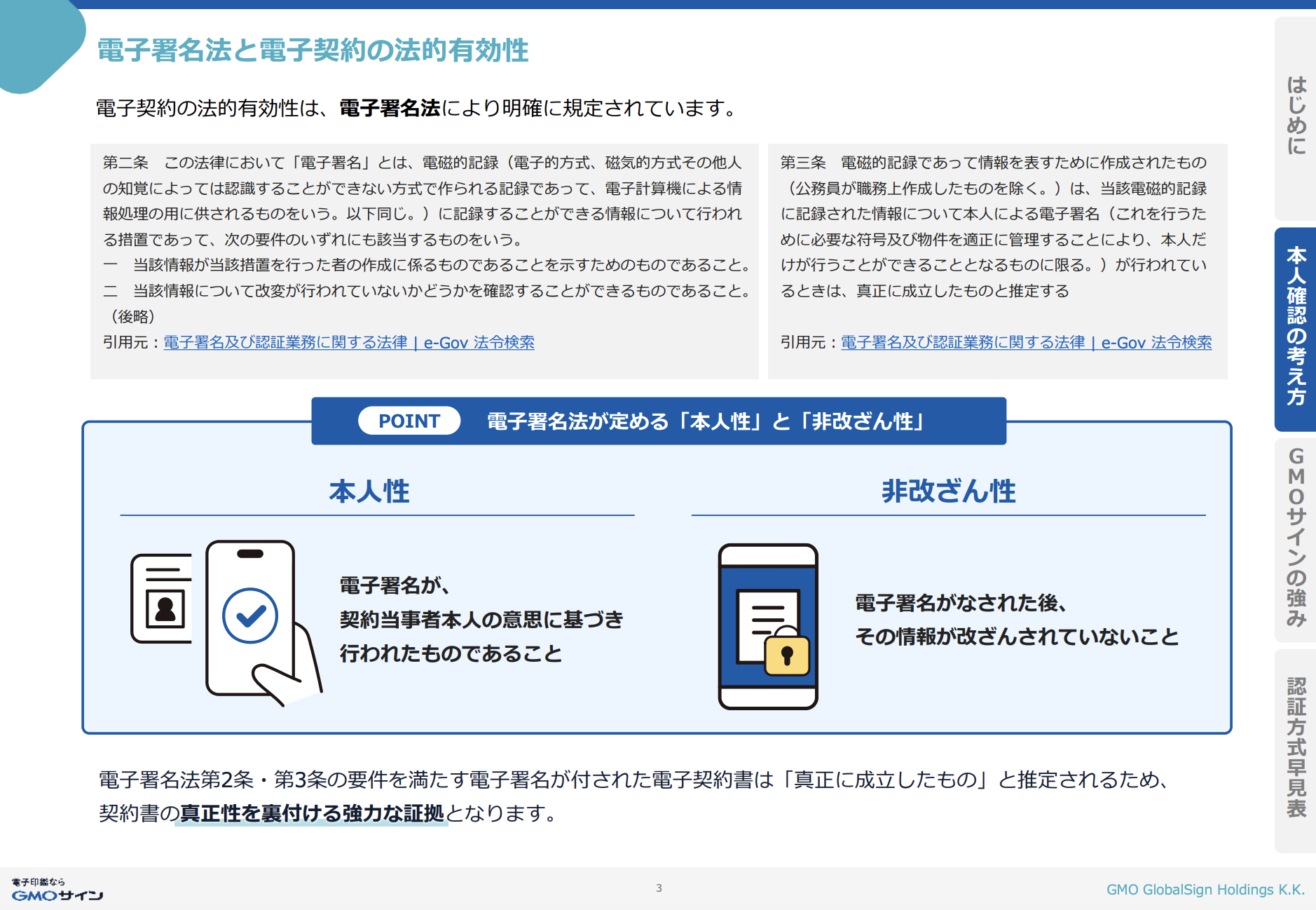Click the text その情報が改ざんされていないこと

tap(1017, 637)
